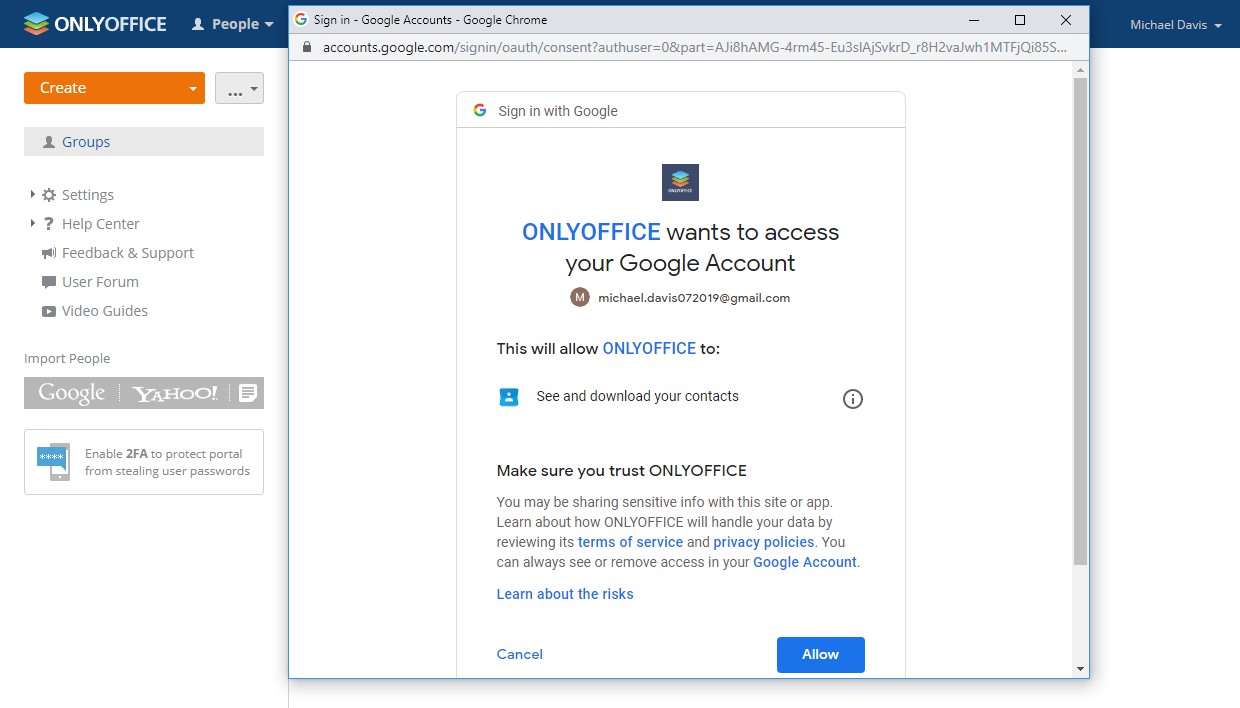This screenshot has height=708, width=1240.
Task: Import people from Google
Action: [x=71, y=393]
